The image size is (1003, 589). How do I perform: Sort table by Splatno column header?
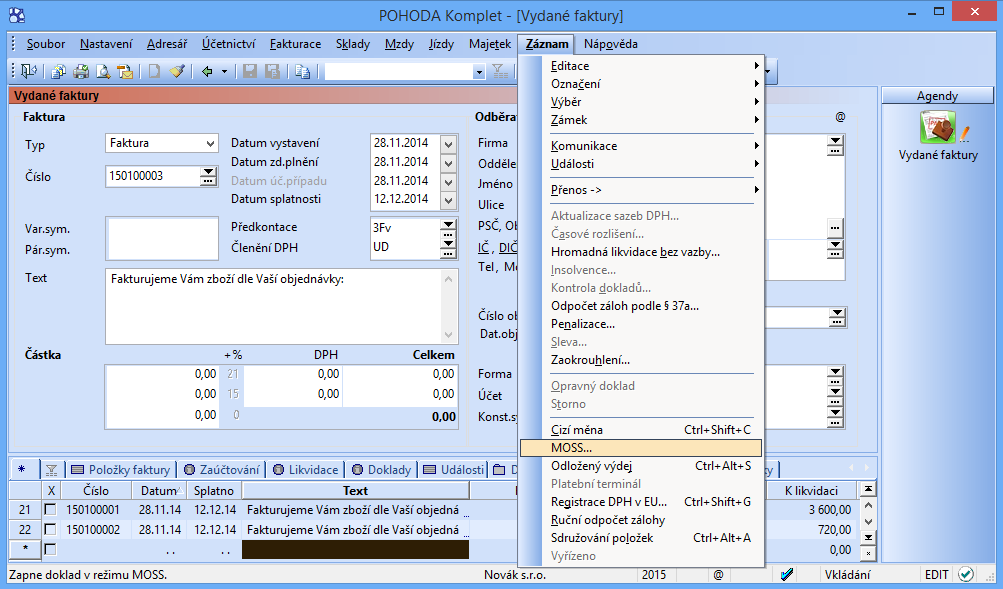tap(215, 491)
